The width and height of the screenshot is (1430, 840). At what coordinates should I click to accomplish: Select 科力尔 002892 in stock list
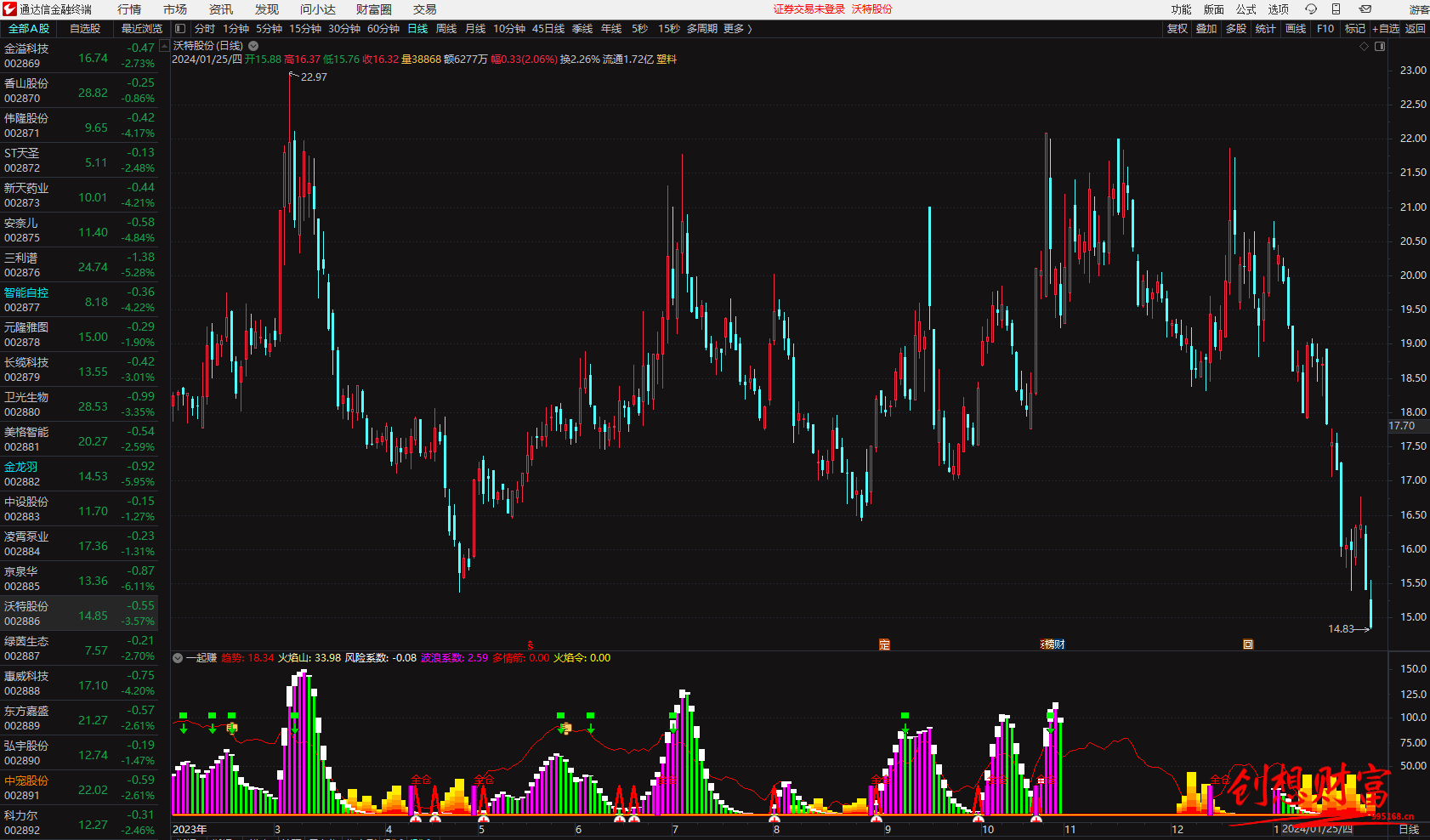[x=79, y=823]
